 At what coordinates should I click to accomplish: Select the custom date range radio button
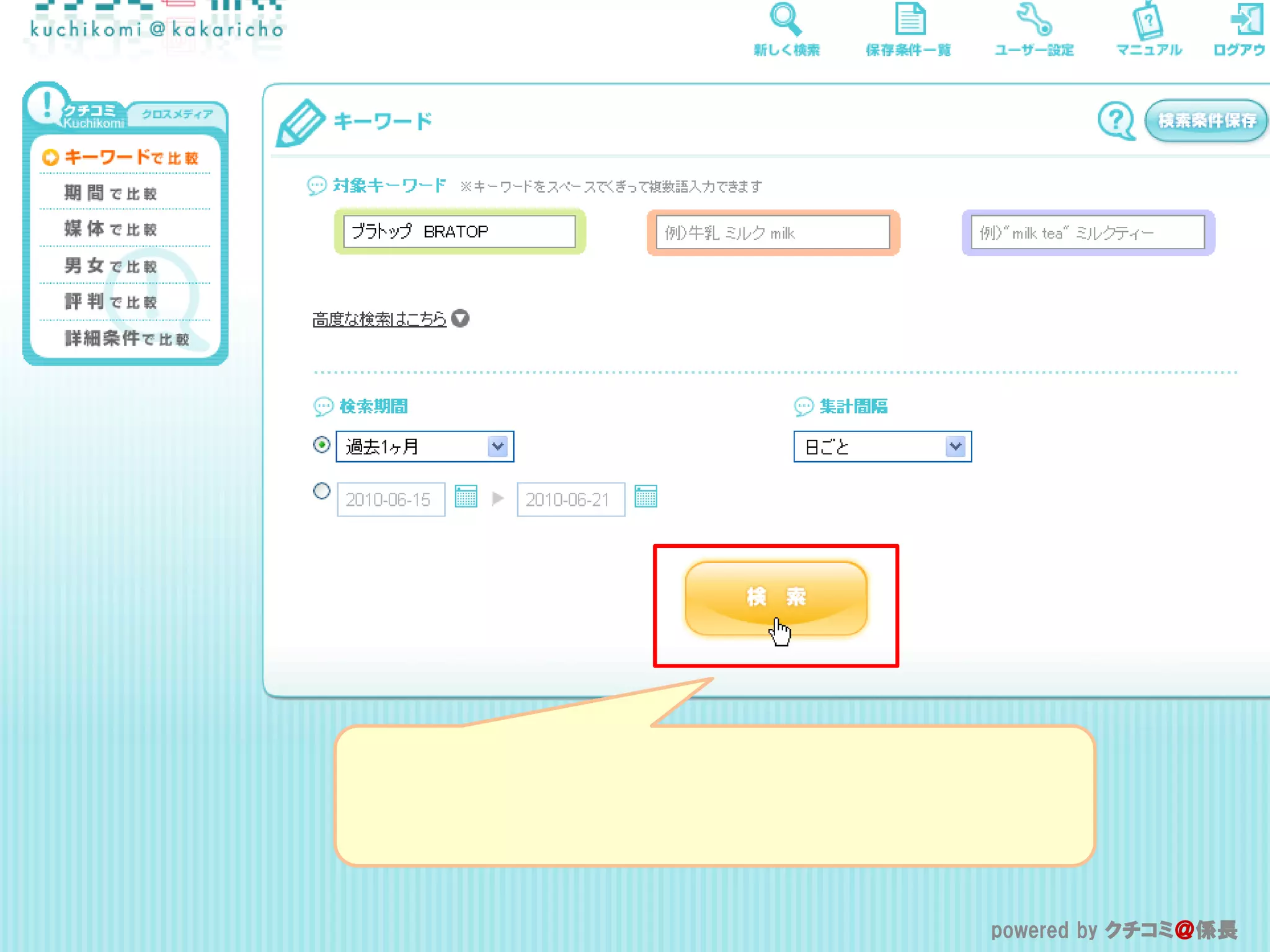[321, 491]
